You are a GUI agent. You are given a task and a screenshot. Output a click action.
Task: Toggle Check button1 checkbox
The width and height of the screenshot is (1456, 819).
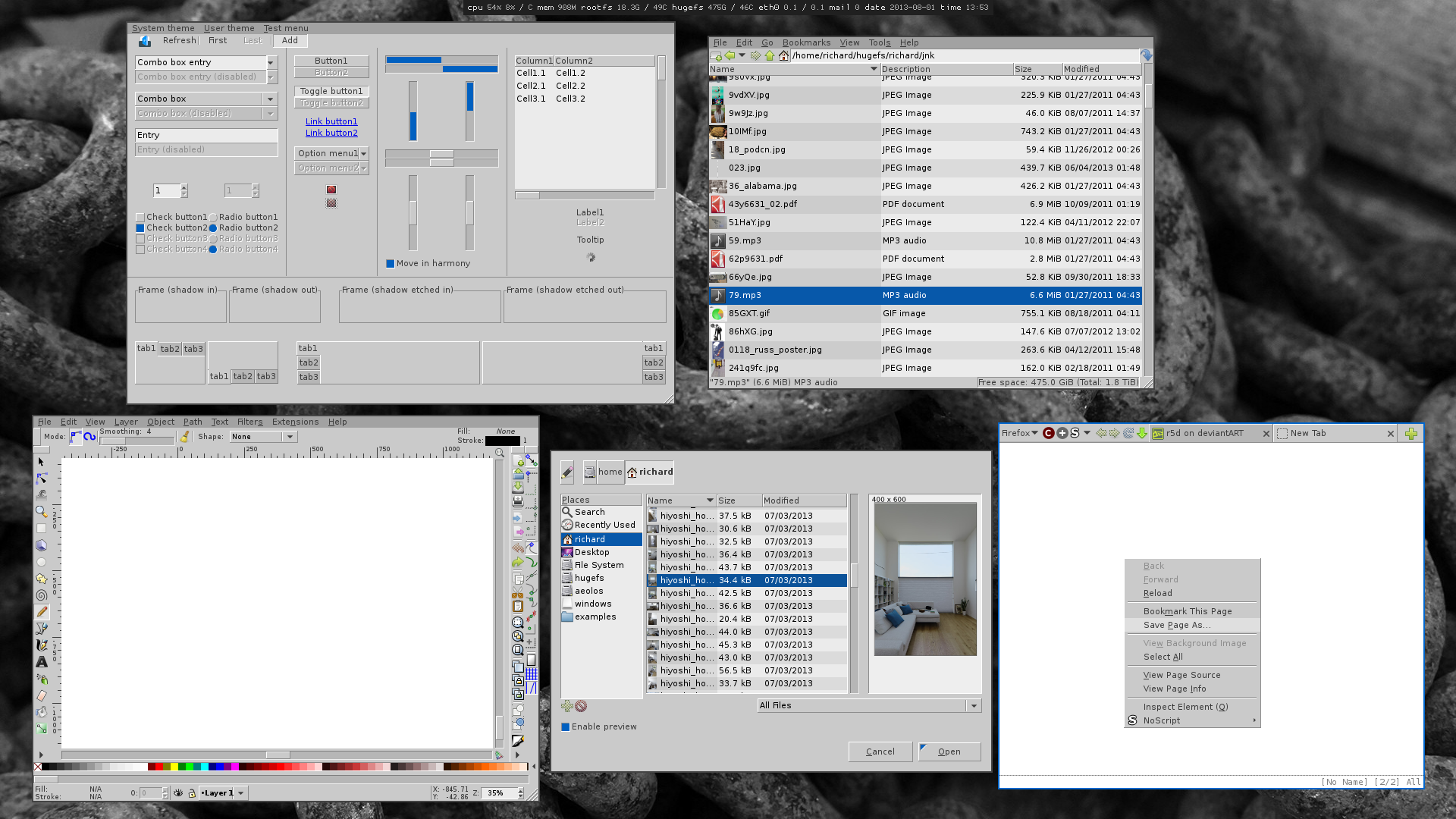[x=140, y=218]
